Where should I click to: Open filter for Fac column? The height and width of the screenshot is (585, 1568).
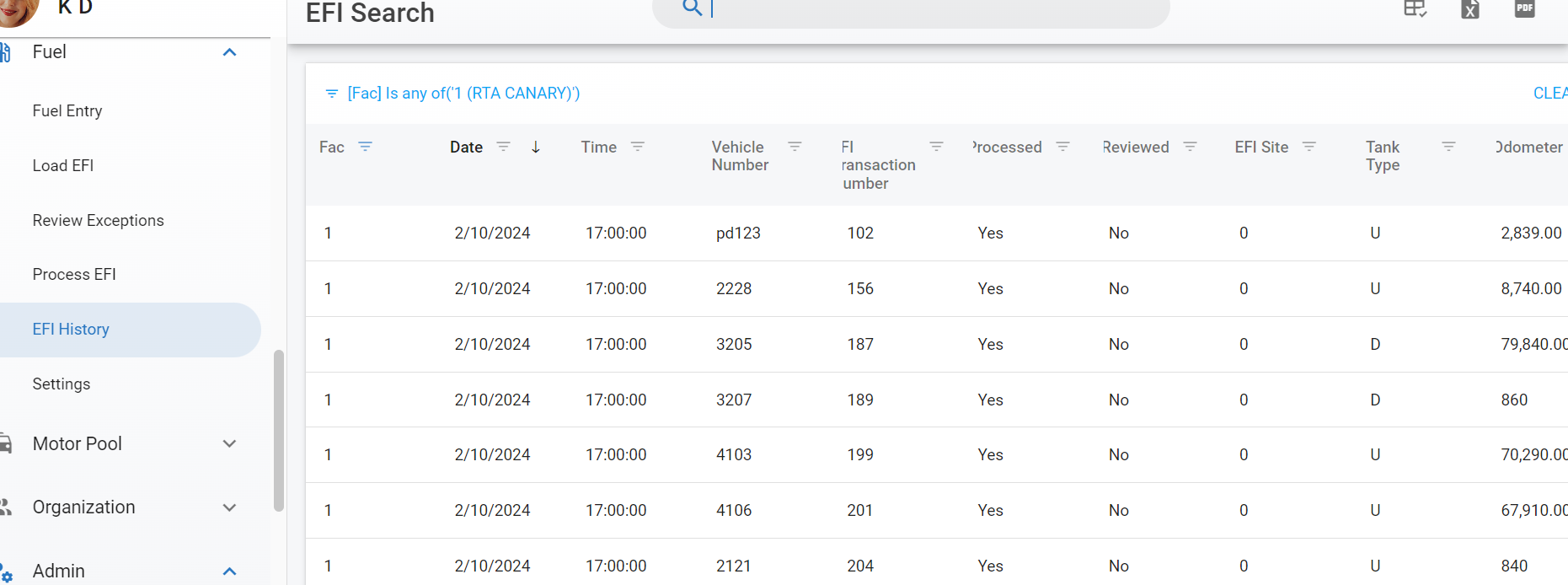click(365, 147)
